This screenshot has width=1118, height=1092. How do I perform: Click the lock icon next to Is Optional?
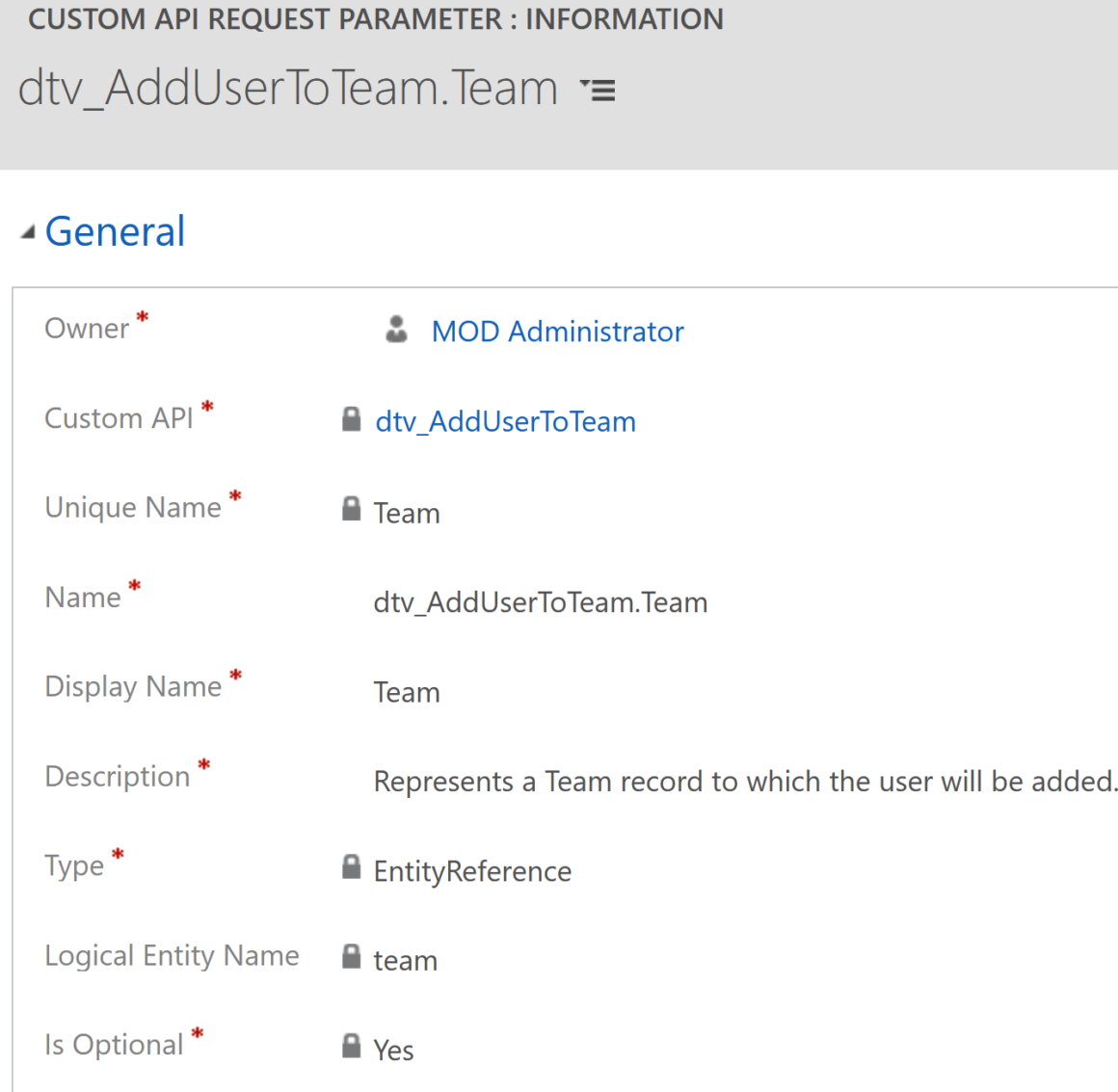[x=351, y=1045]
